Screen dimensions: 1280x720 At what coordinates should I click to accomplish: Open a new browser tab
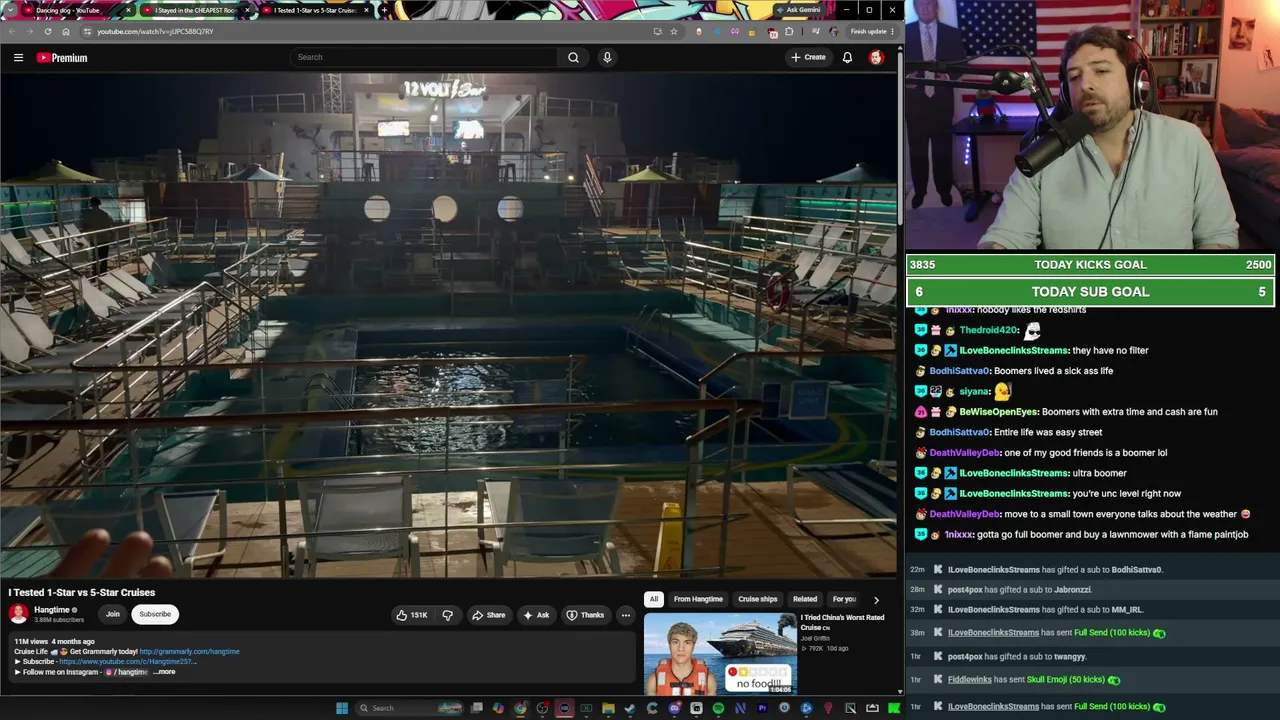(385, 10)
